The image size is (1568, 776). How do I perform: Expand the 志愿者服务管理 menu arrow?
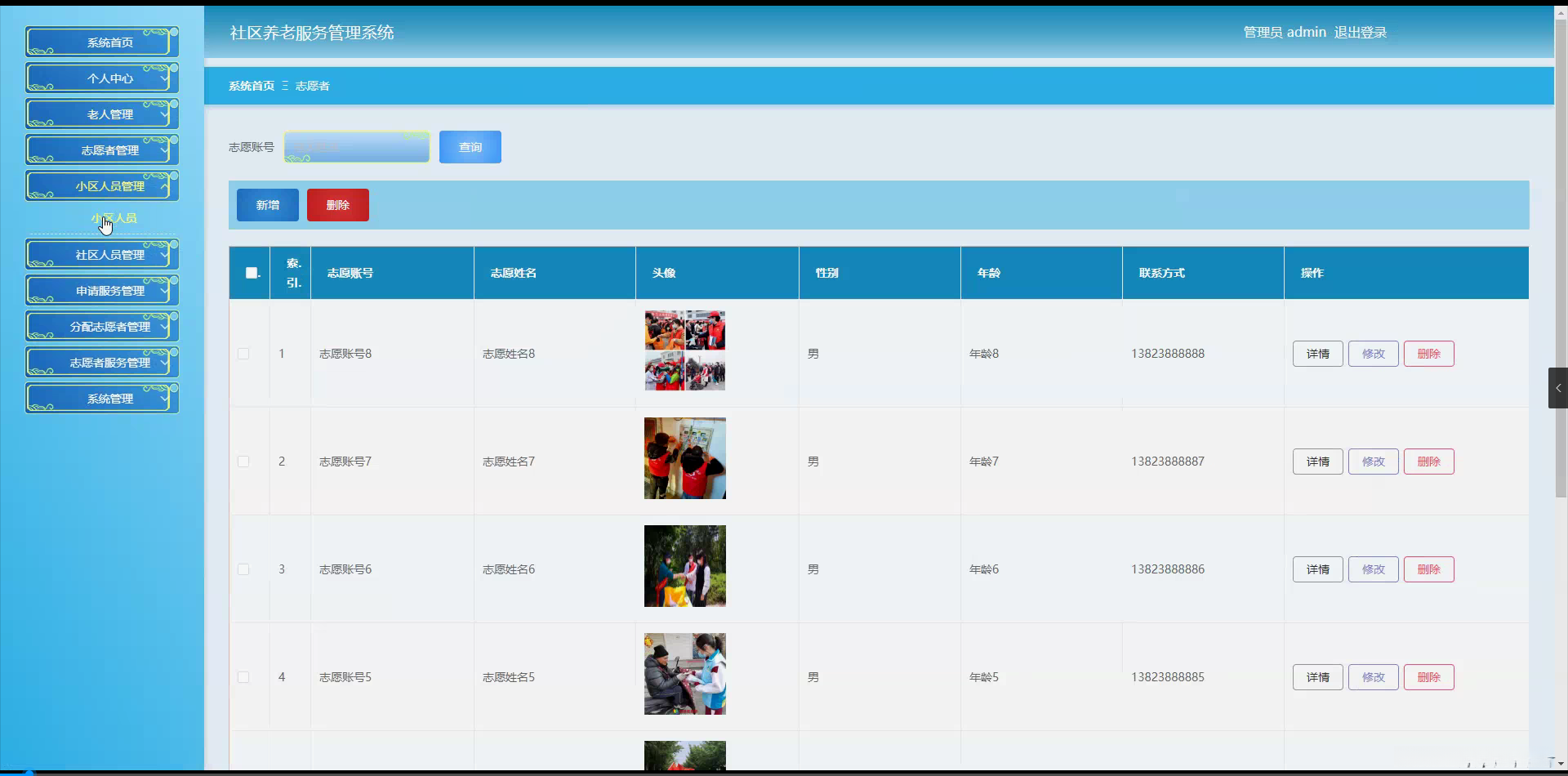[x=164, y=363]
